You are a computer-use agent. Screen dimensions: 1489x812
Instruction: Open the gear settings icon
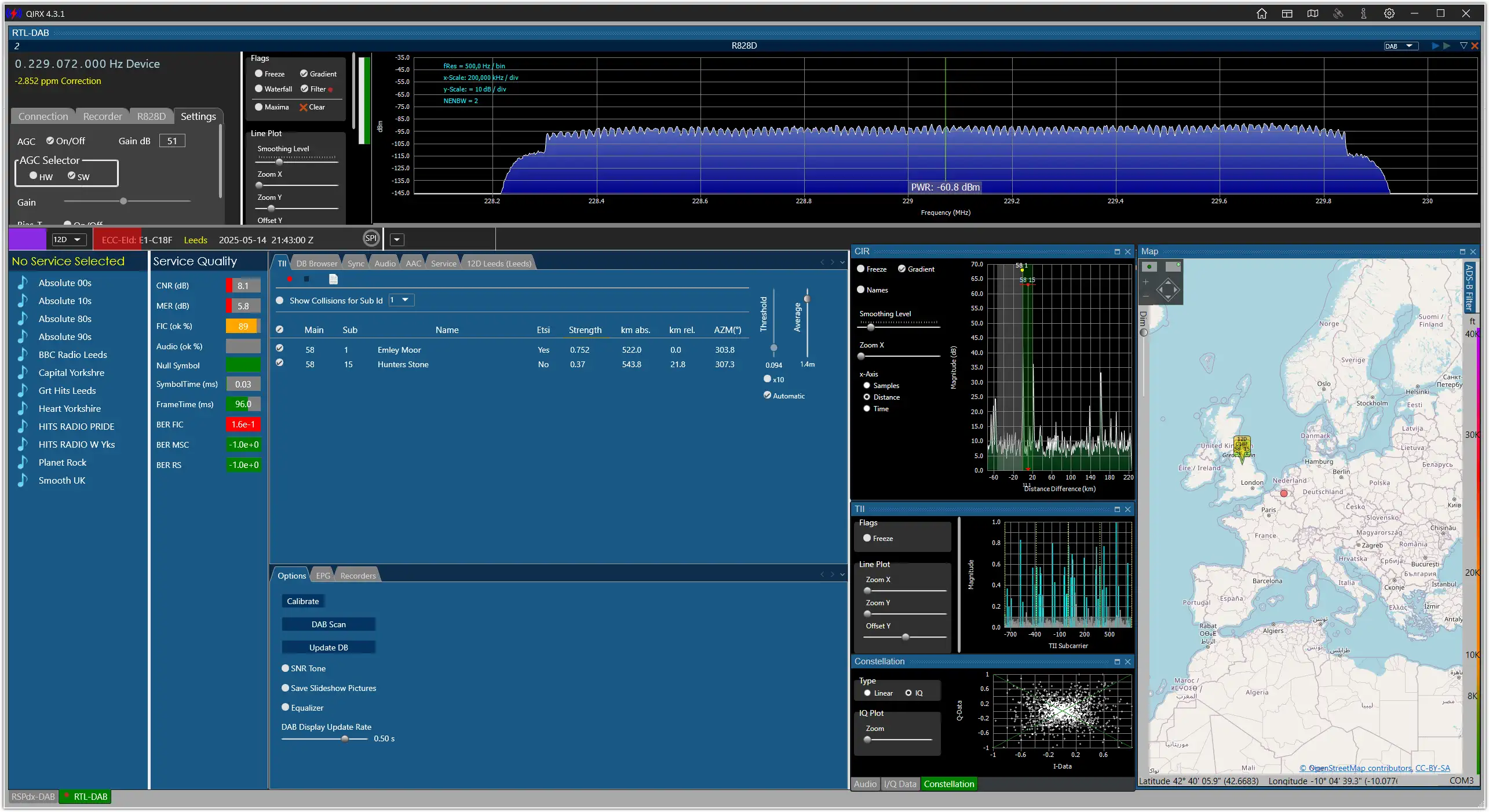tap(1389, 13)
